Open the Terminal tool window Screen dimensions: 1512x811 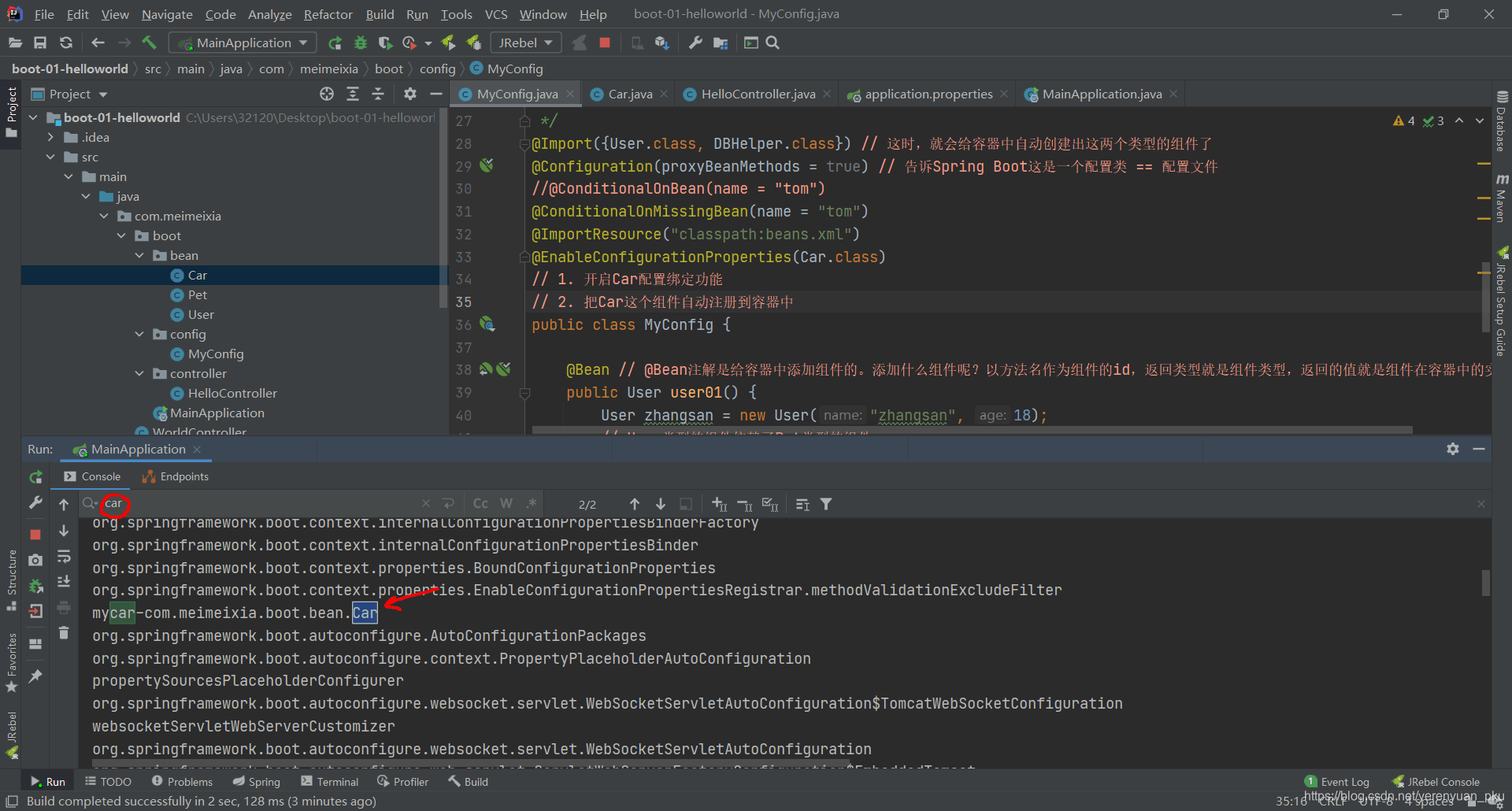[330, 781]
